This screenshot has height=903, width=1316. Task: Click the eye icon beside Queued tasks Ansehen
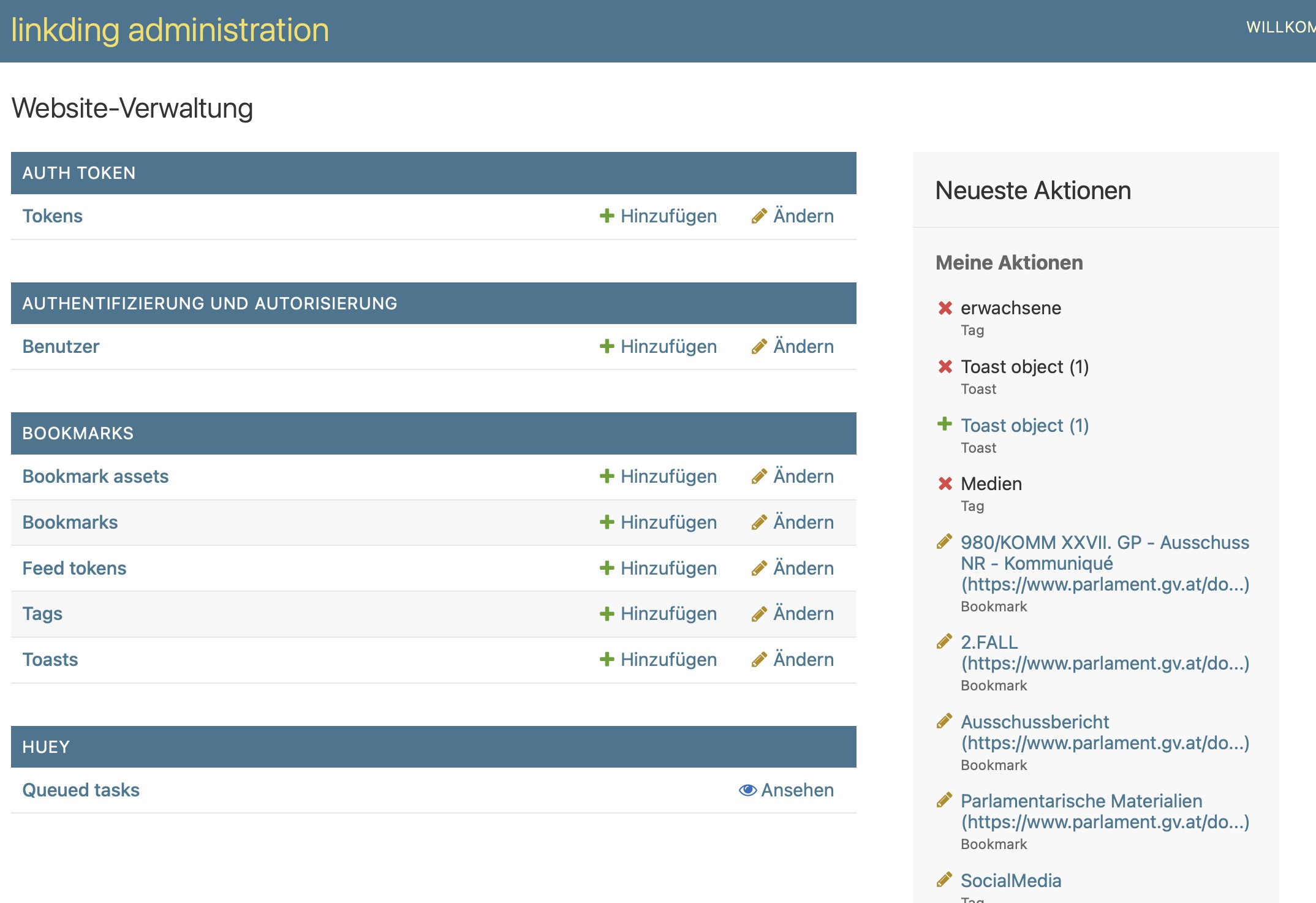pyautogui.click(x=747, y=790)
